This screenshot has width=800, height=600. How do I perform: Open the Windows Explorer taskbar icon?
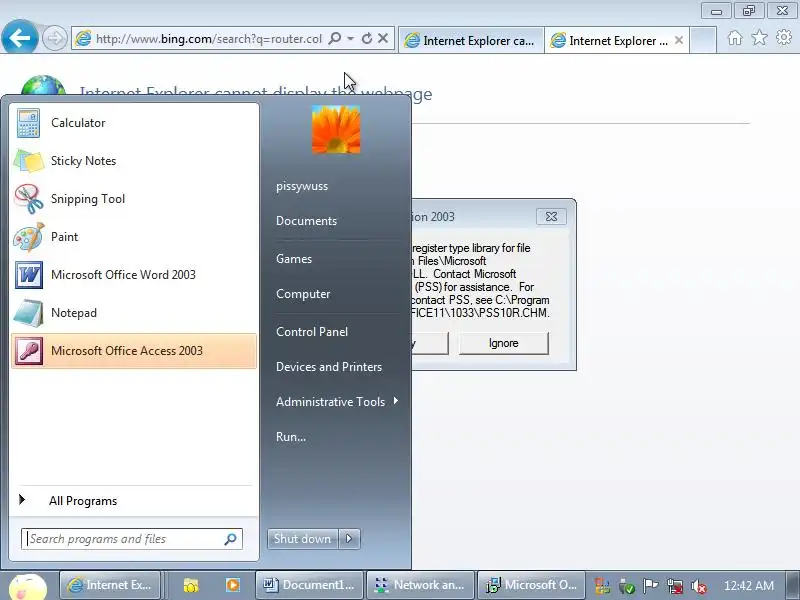pyautogui.click(x=190, y=585)
